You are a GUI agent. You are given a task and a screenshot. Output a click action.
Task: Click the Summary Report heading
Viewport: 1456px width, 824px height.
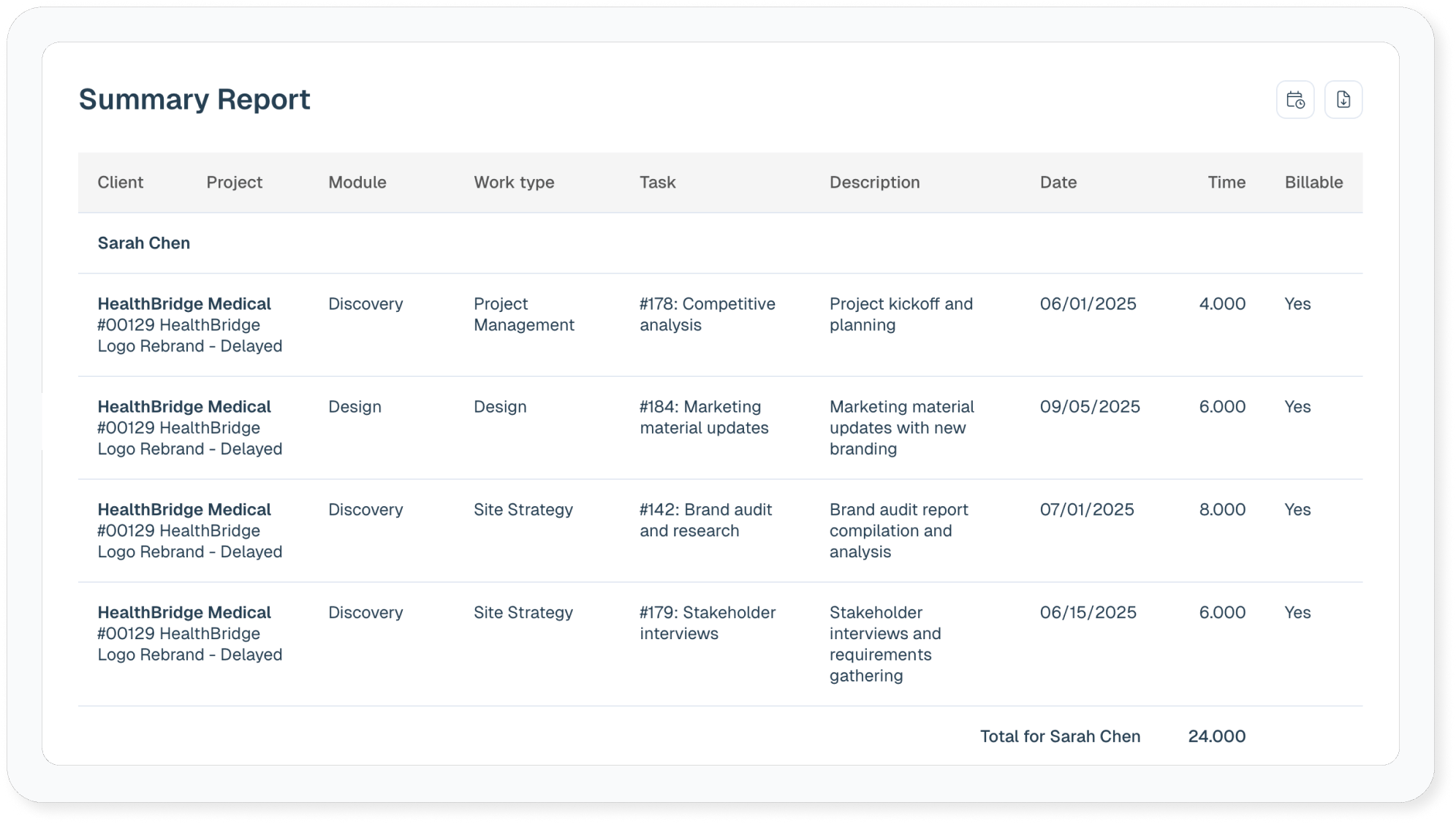click(x=194, y=99)
